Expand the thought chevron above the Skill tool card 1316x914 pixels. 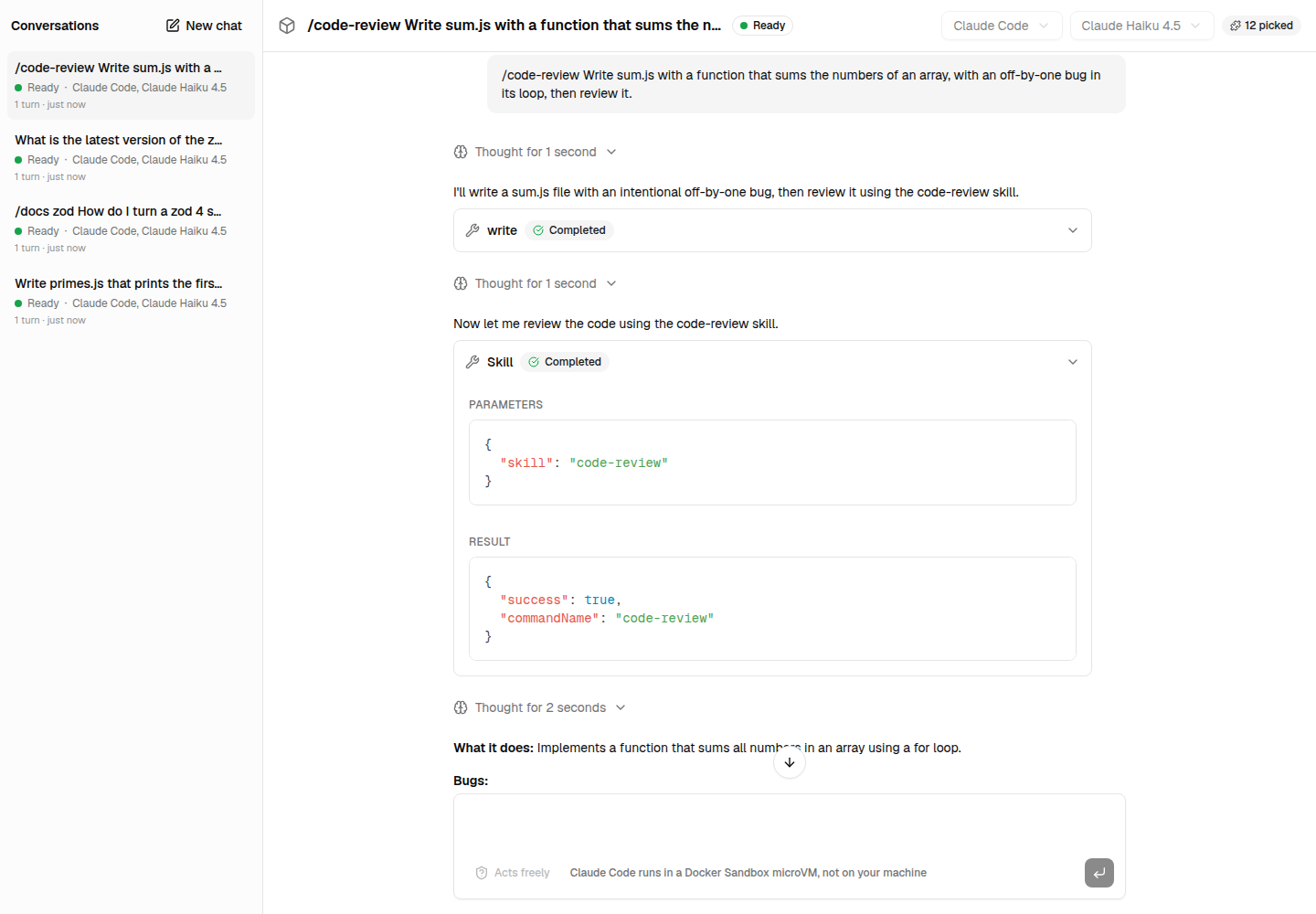(611, 283)
